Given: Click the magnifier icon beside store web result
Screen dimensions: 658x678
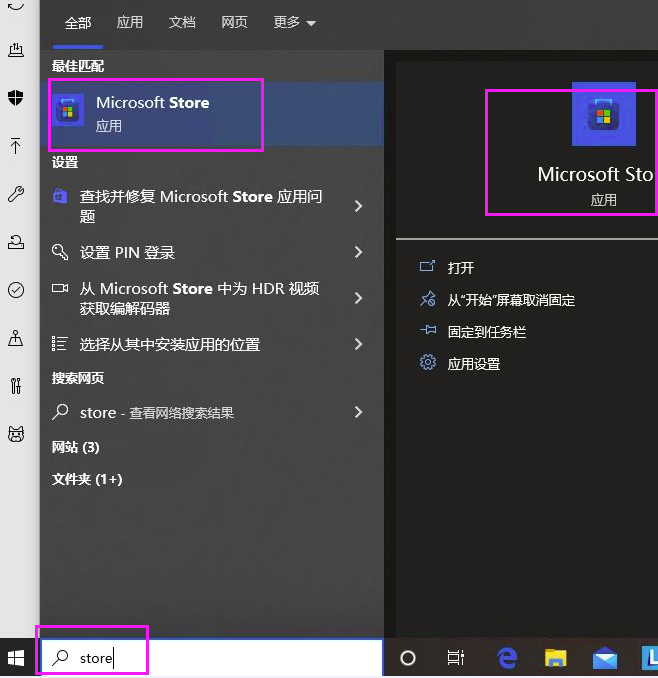Looking at the screenshot, I should (60, 412).
